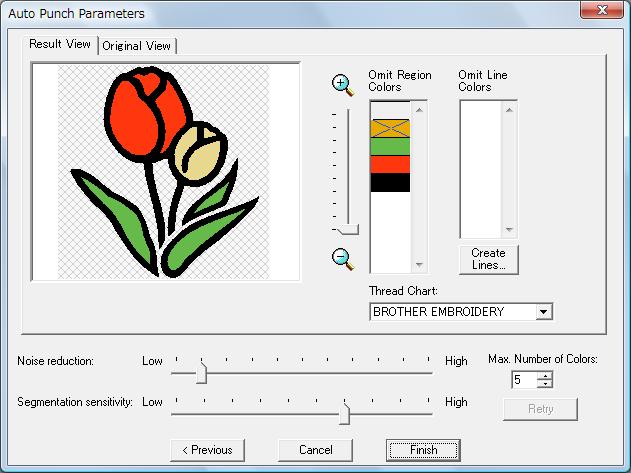Image resolution: width=631 pixels, height=473 pixels.
Task: Click the Noise reduction slider thumb
Action: coord(201,373)
